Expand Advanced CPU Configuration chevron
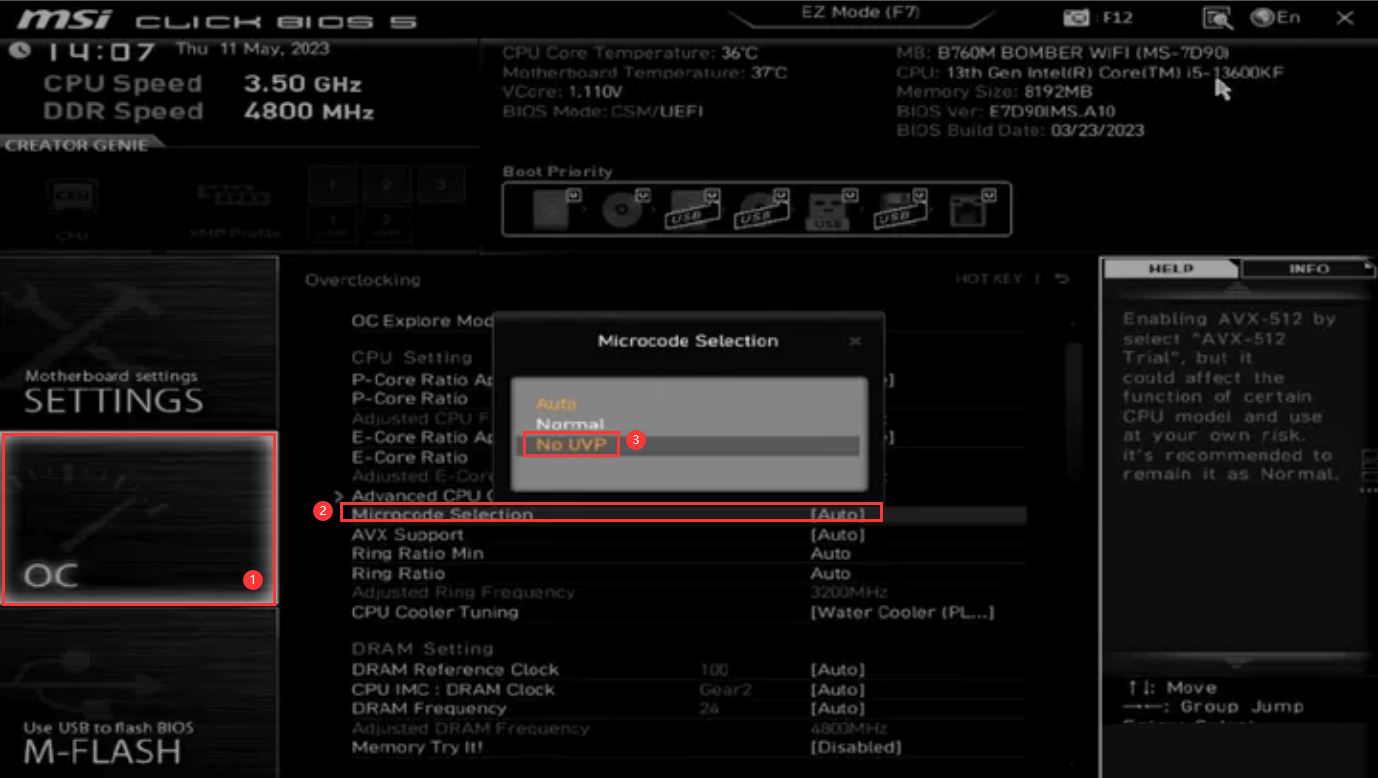Screen dimensions: 1378x778 (340, 495)
